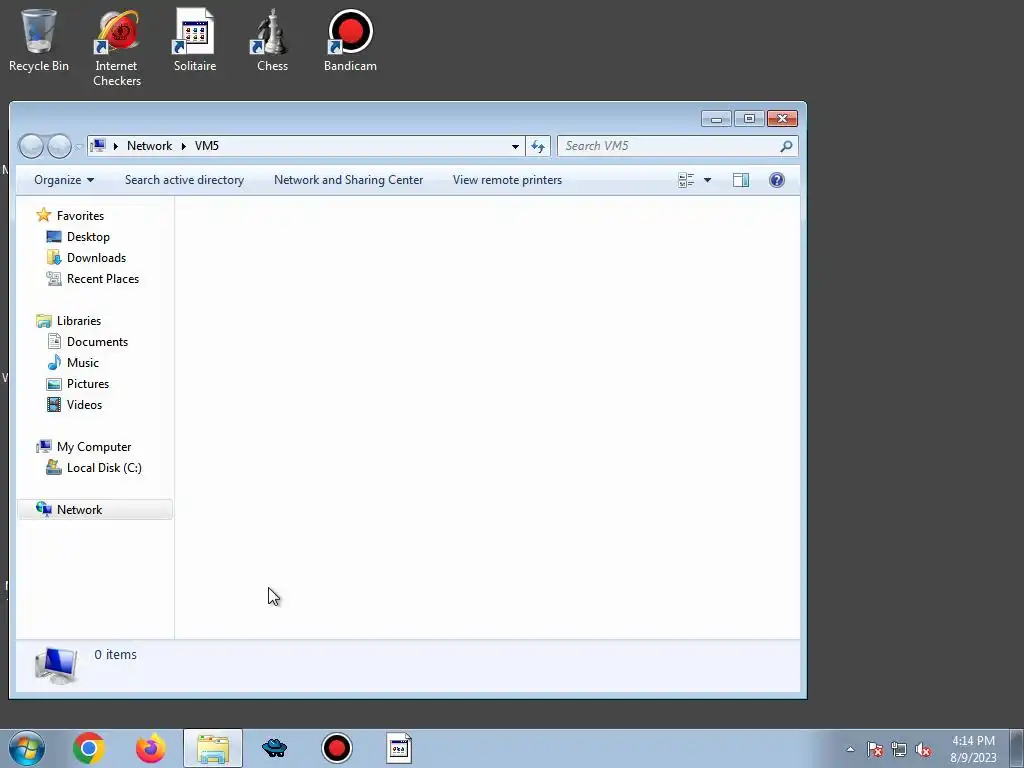Close the VM5 Explorer window

pos(782,119)
